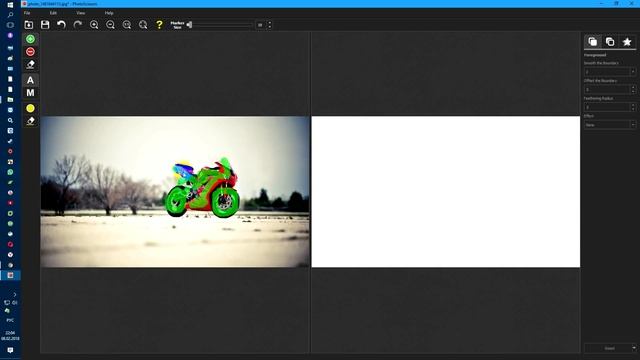Click the Zoom In magnifier icon
Viewport: 640px width, 360px height.
94,25
